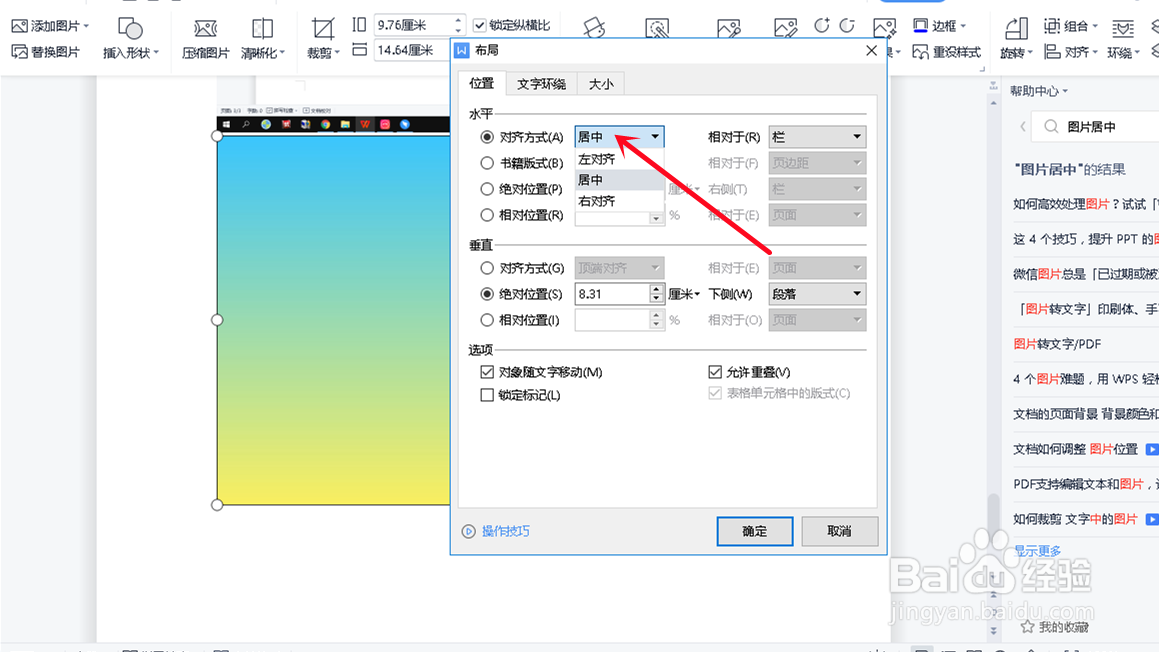
Task: Click 取消 button
Action: click(x=840, y=531)
